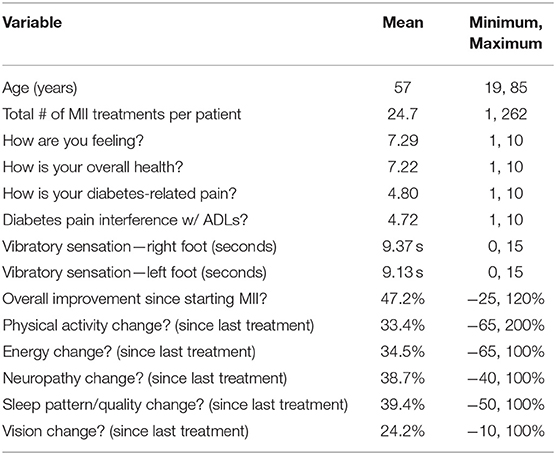The image size is (556, 455).
Task: Select the Age (years) row label
Action: pyautogui.click(x=40, y=88)
